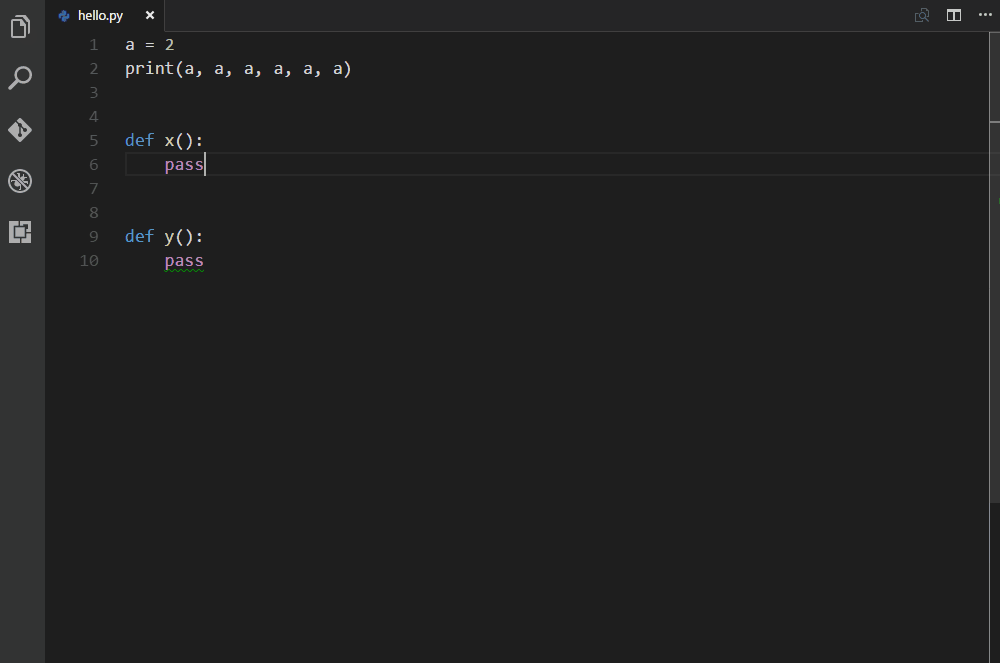Split the editor into two panes
The width and height of the screenshot is (1000, 663).
coord(953,15)
